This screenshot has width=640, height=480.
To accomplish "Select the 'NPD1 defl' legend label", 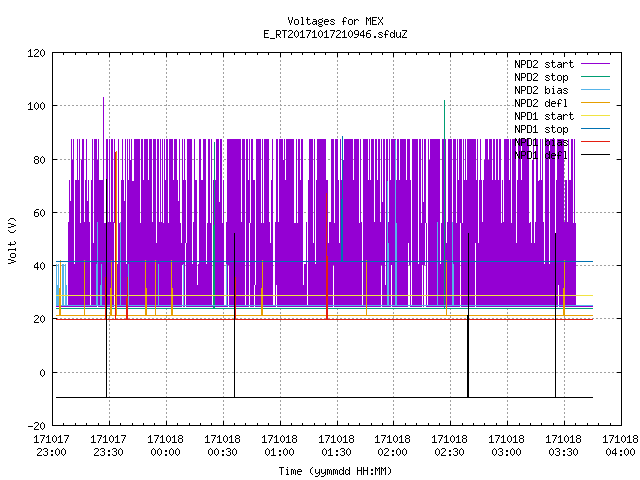I will tap(541, 156).
